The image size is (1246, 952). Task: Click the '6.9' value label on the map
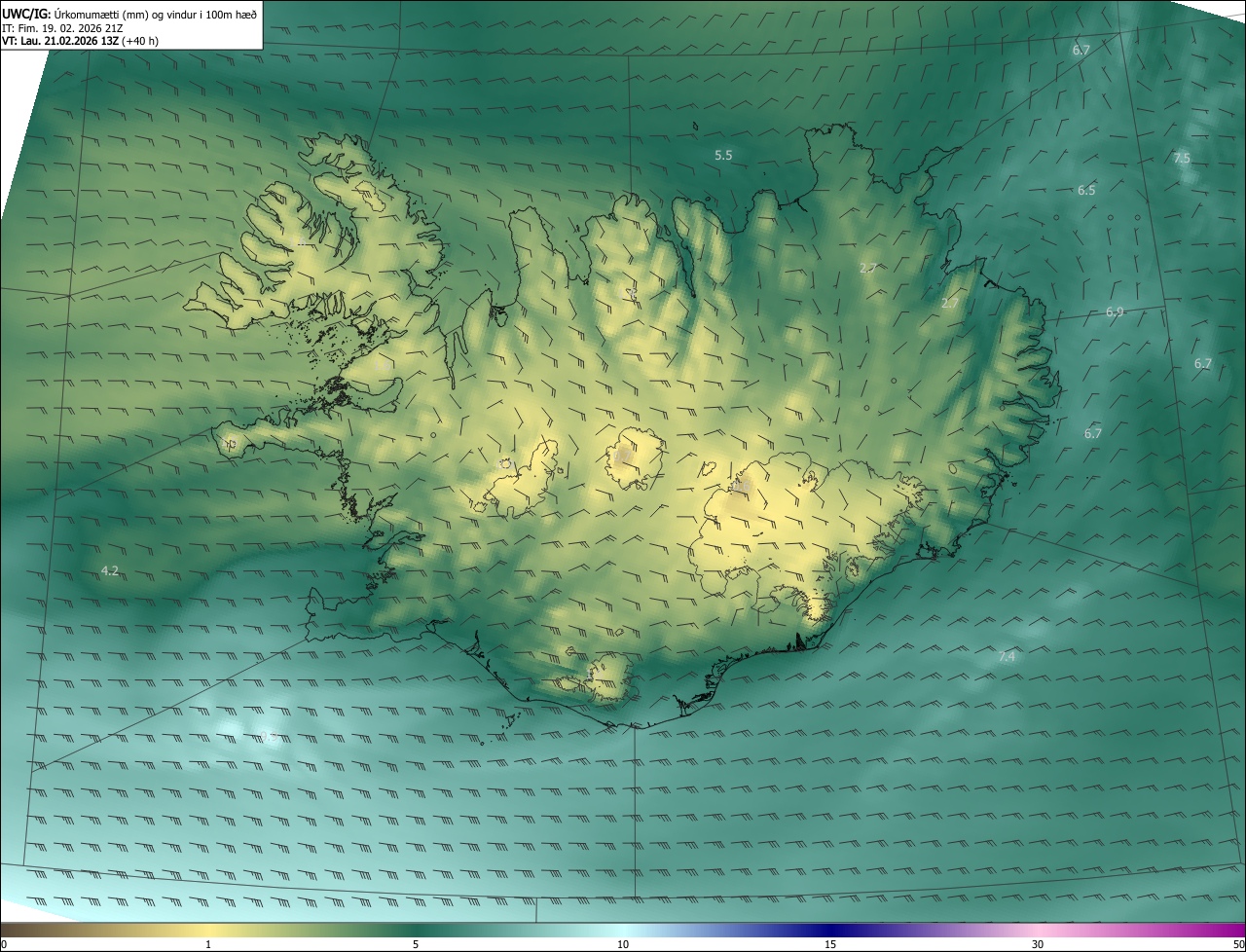pyautogui.click(x=1115, y=312)
